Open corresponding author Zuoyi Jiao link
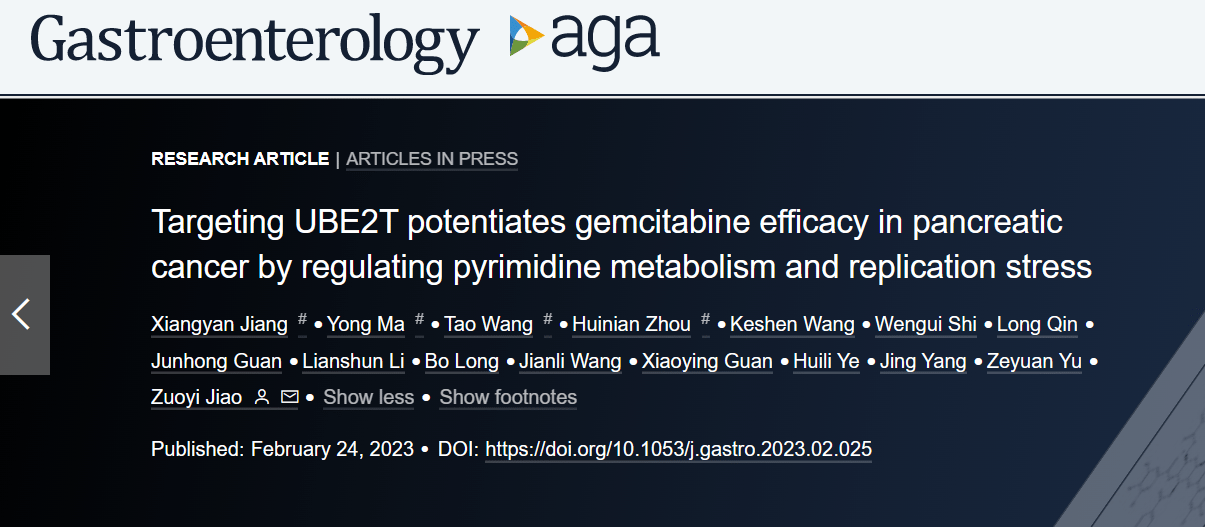This screenshot has width=1205, height=527. [x=197, y=397]
